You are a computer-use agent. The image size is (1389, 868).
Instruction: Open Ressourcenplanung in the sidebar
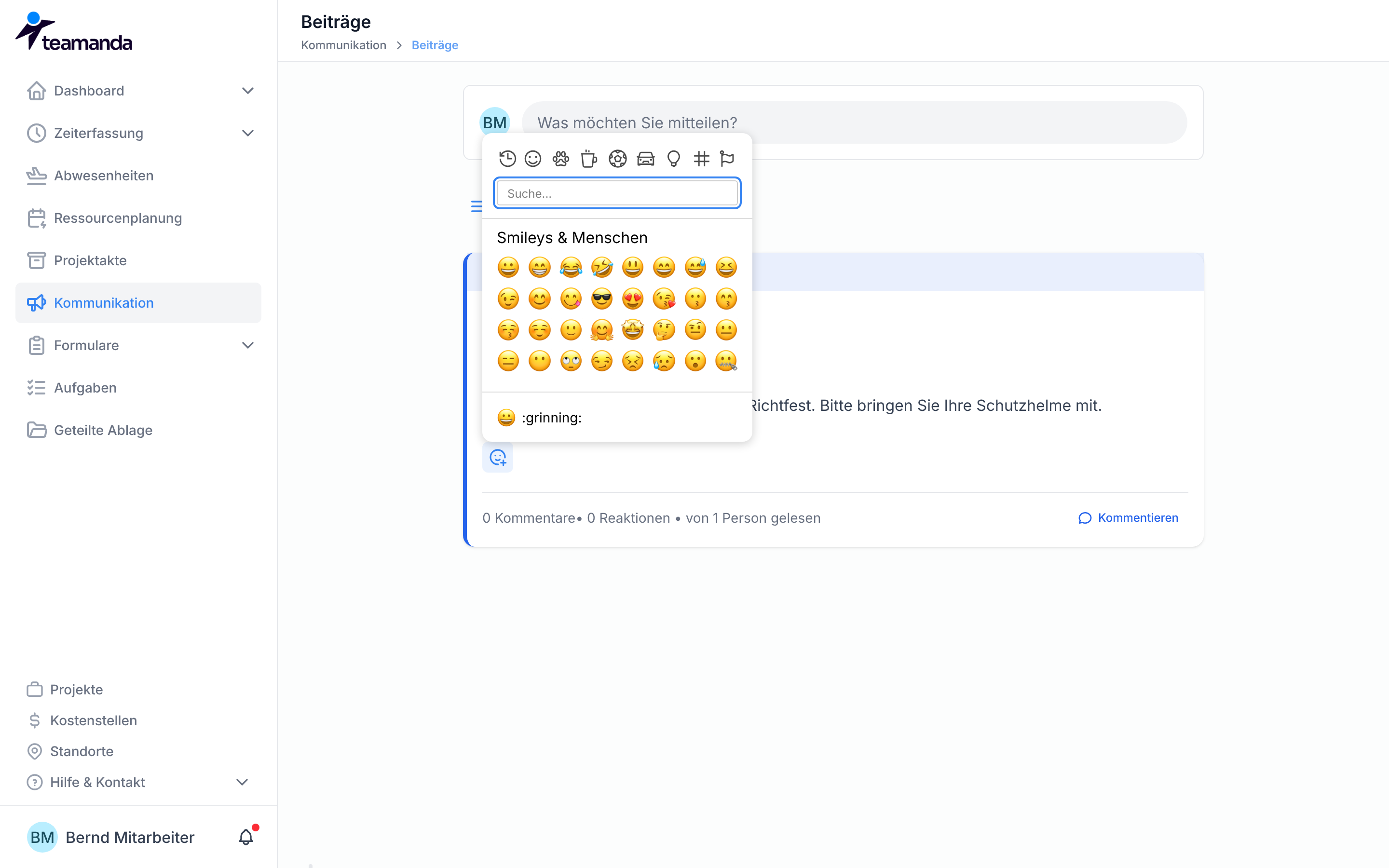pyautogui.click(x=138, y=218)
